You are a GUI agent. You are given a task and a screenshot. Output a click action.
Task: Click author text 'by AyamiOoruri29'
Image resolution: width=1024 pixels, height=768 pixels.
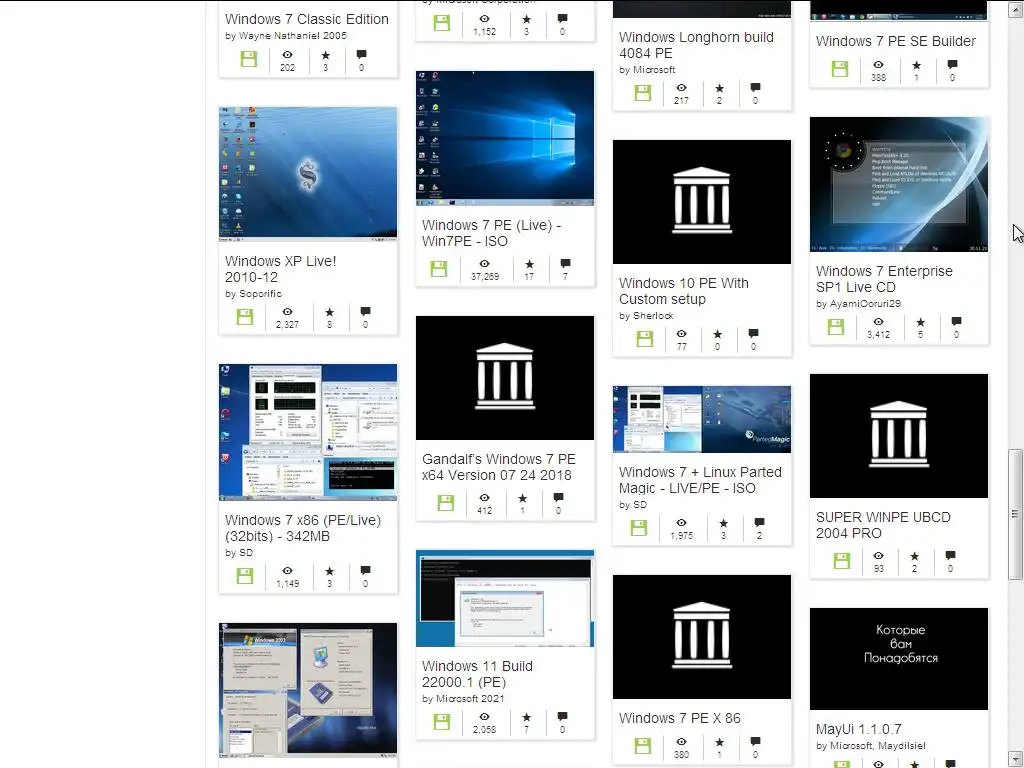(x=858, y=304)
